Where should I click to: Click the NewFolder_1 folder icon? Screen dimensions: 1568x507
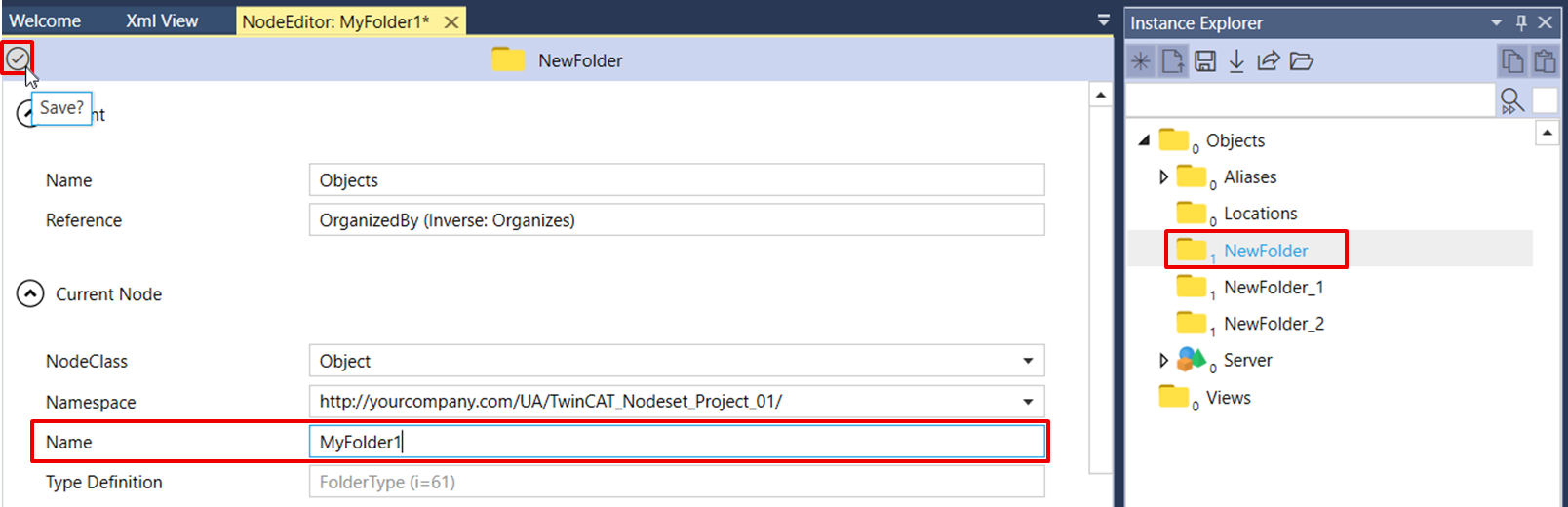(x=1192, y=287)
